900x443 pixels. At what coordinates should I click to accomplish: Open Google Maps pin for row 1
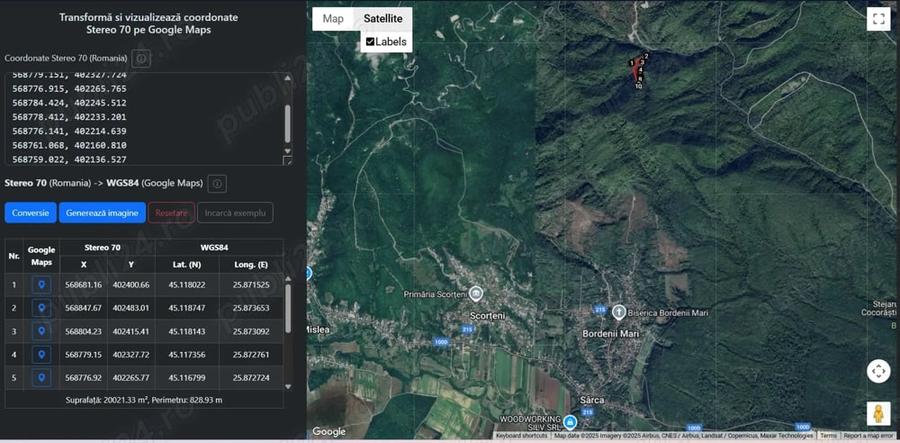click(41, 285)
